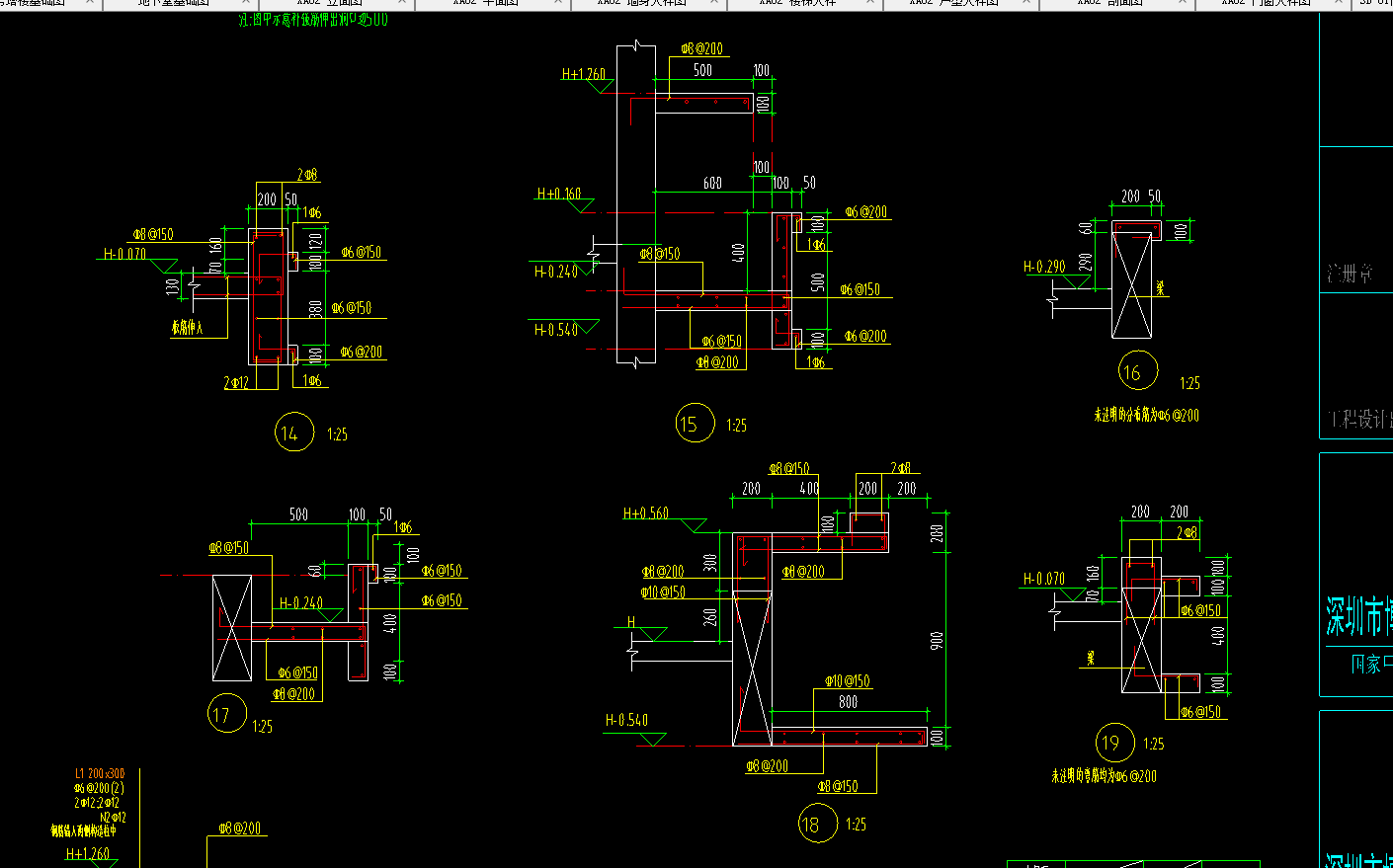Click the 800 dimension in detail 18

click(848, 702)
